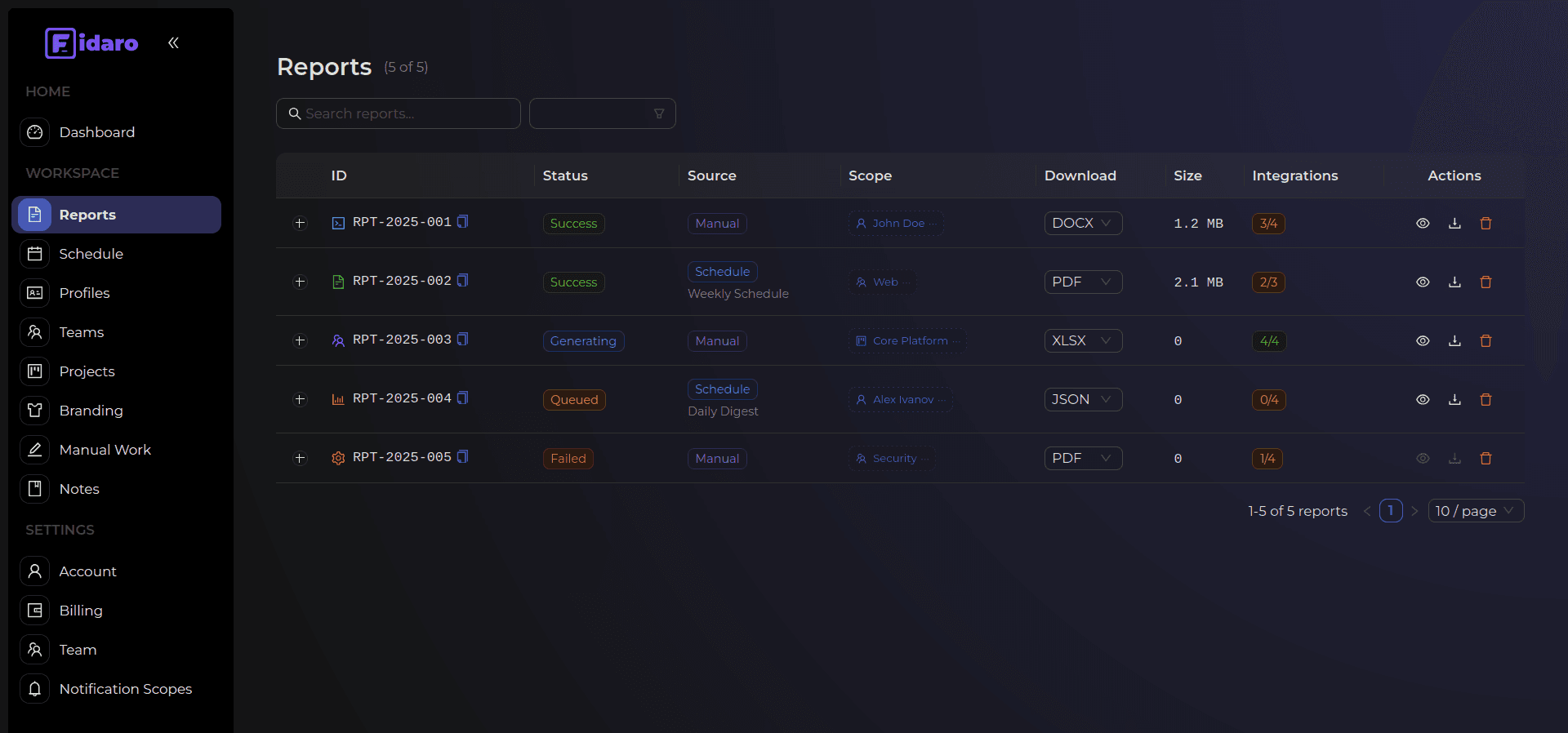1568x733 pixels.
Task: Collapse the sidebar with double-chevron icon
Action: tap(173, 43)
